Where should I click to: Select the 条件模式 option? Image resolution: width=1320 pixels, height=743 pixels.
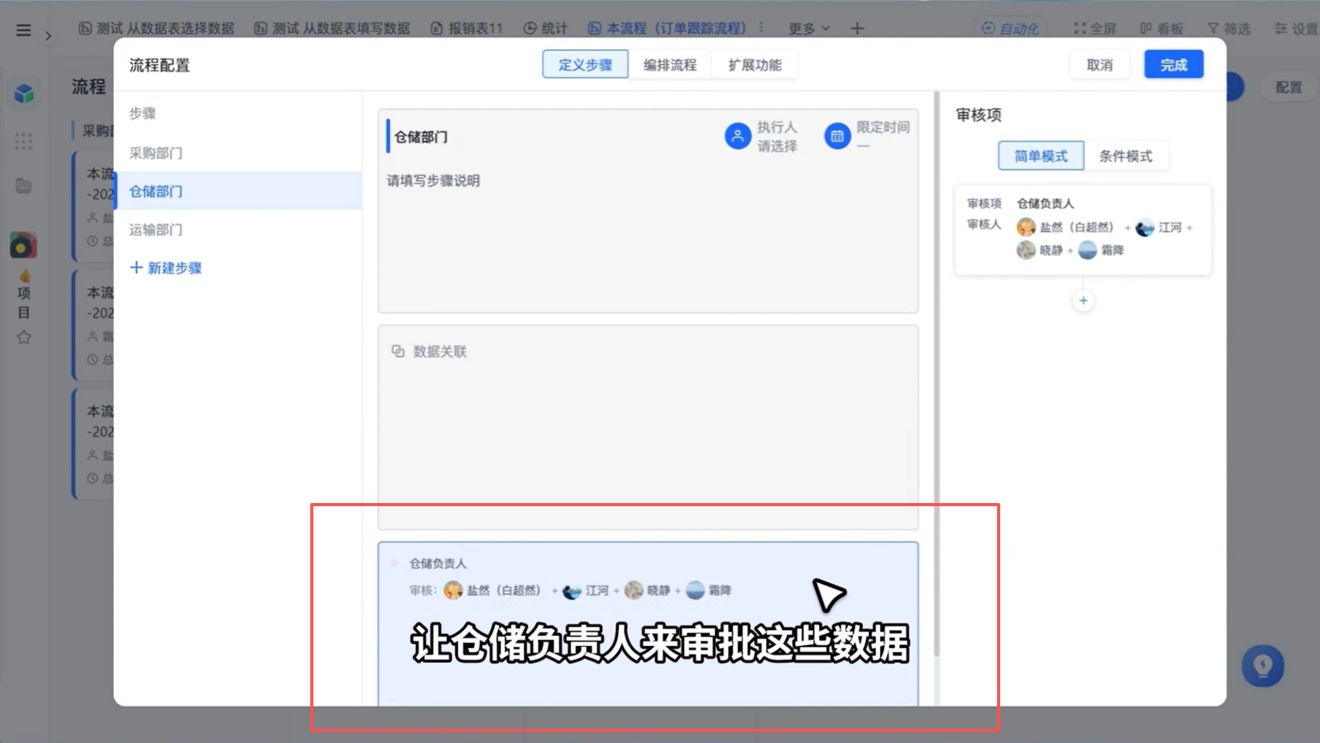click(1126, 156)
